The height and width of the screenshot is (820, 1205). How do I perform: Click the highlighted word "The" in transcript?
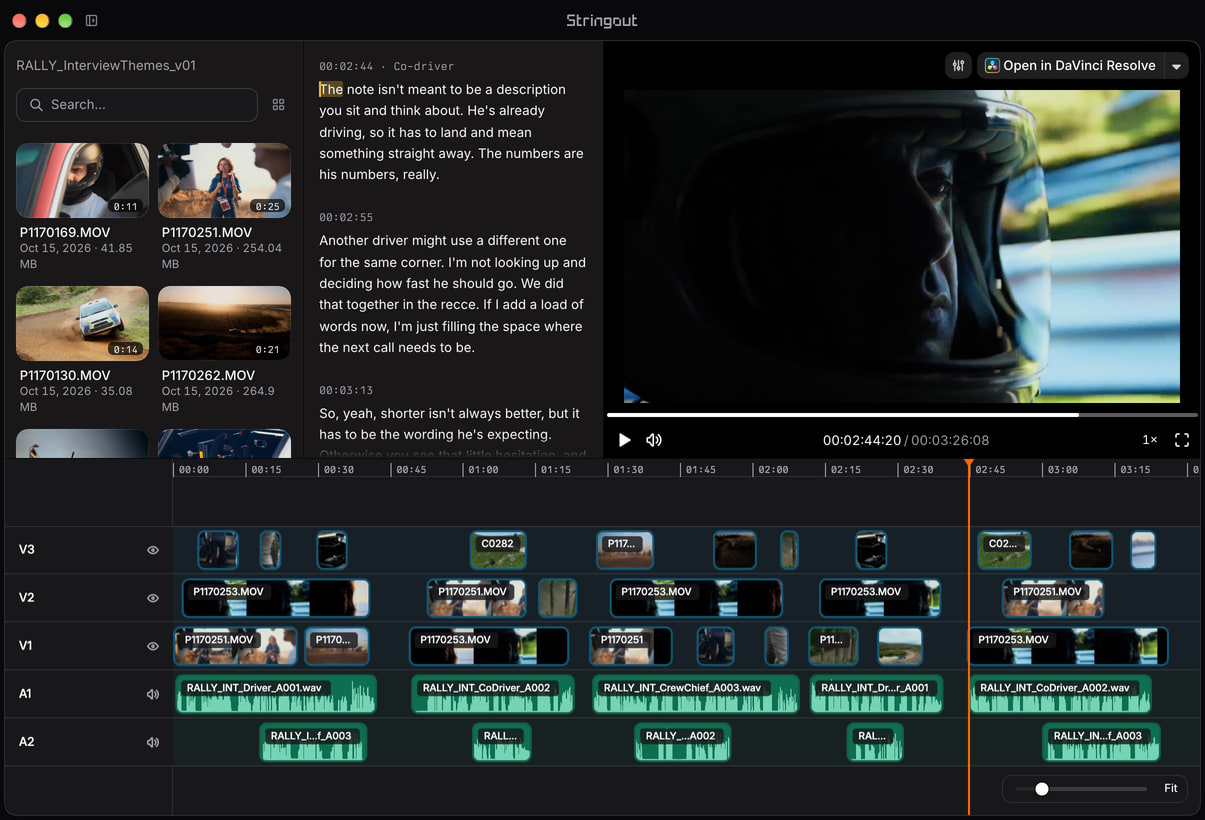tap(331, 89)
